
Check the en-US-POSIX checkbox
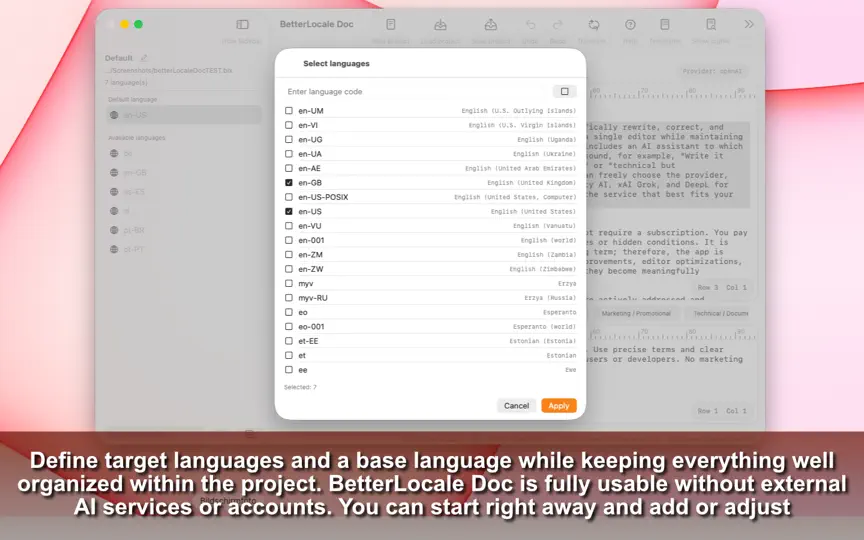pyautogui.click(x=289, y=197)
